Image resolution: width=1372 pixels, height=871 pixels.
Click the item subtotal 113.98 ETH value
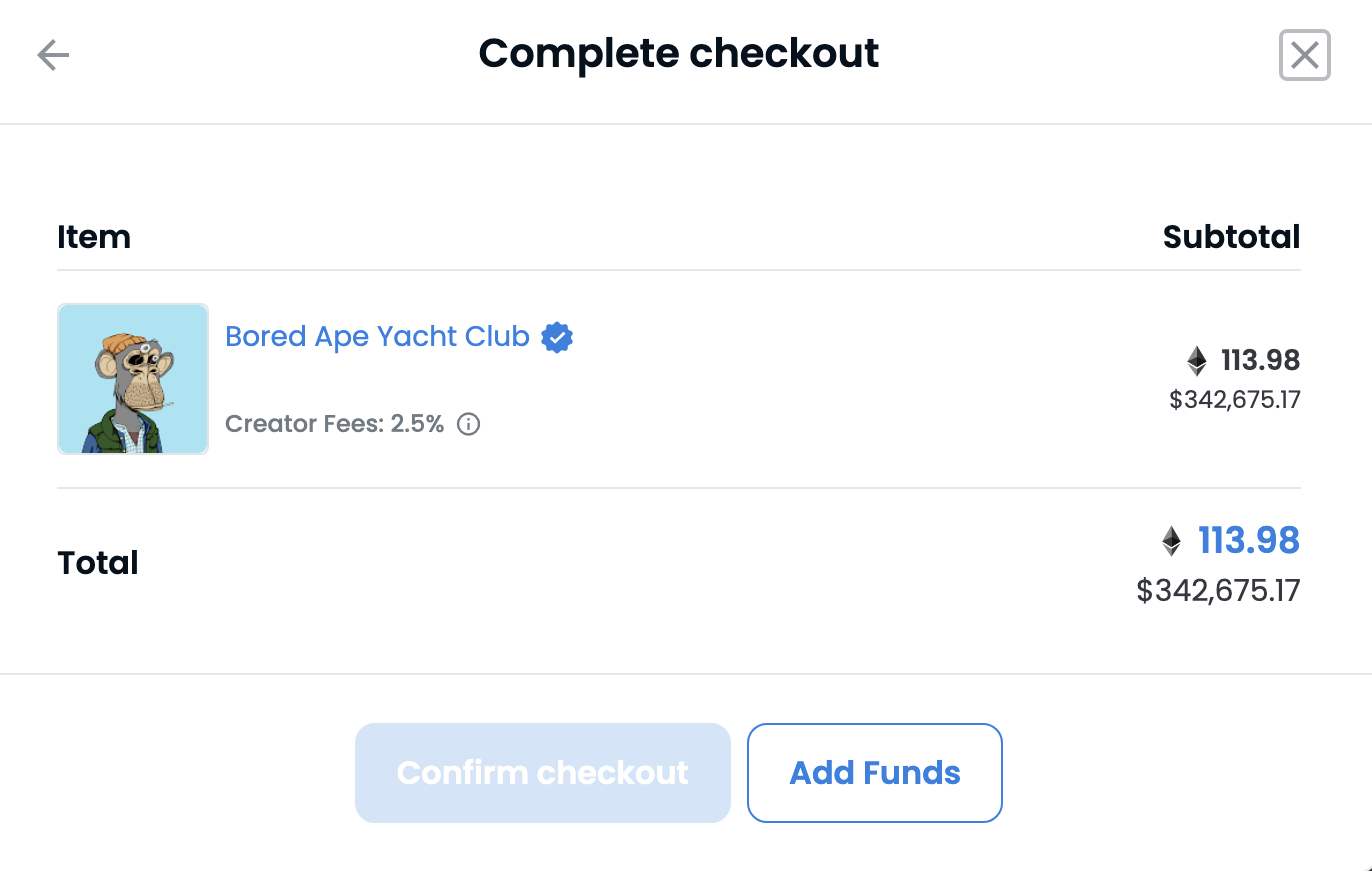click(x=1260, y=360)
